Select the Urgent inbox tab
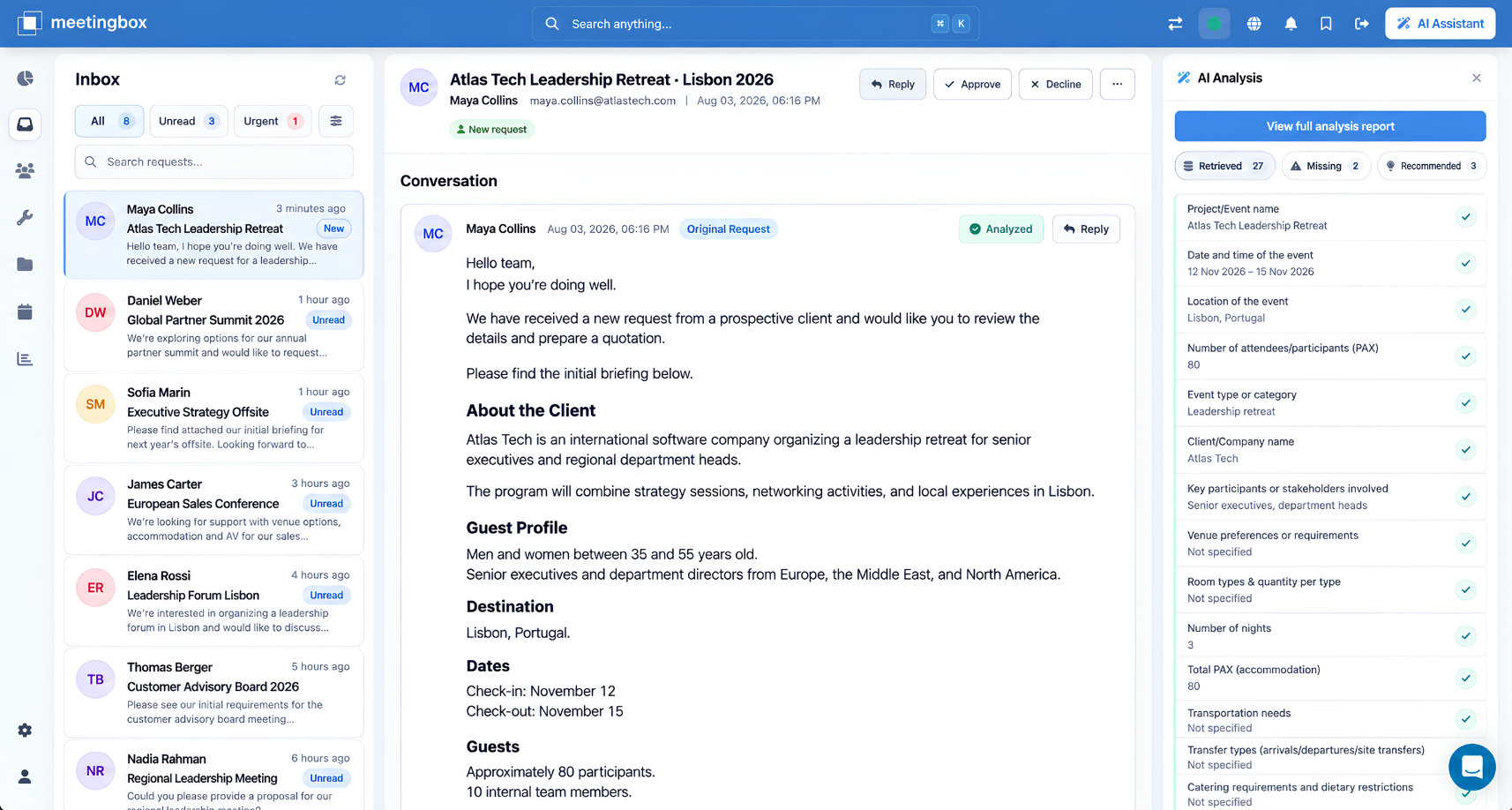Viewport: 1512px width, 810px height. [273, 121]
